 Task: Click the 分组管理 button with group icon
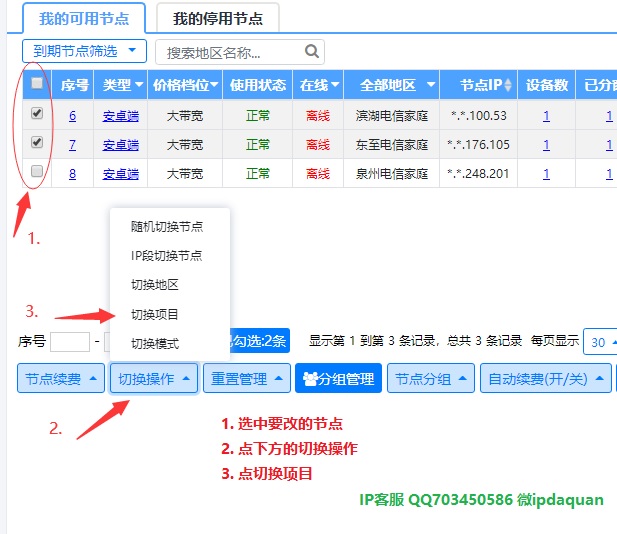(x=338, y=379)
